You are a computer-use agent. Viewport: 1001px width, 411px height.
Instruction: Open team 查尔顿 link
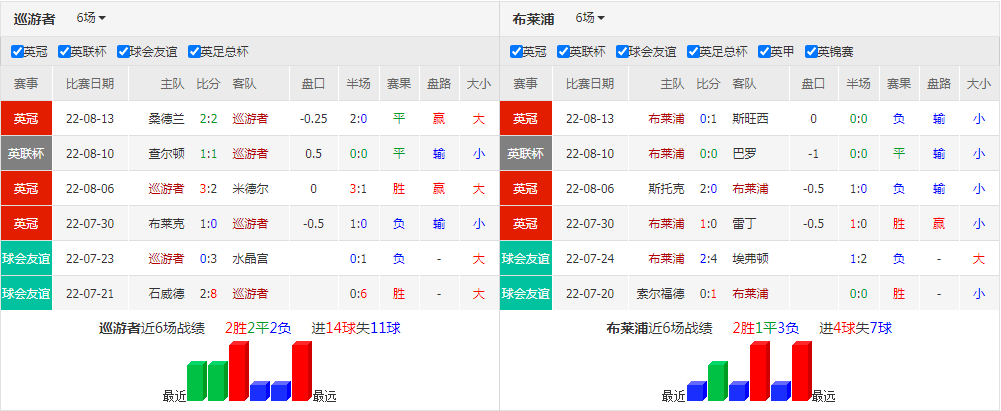tap(166, 154)
